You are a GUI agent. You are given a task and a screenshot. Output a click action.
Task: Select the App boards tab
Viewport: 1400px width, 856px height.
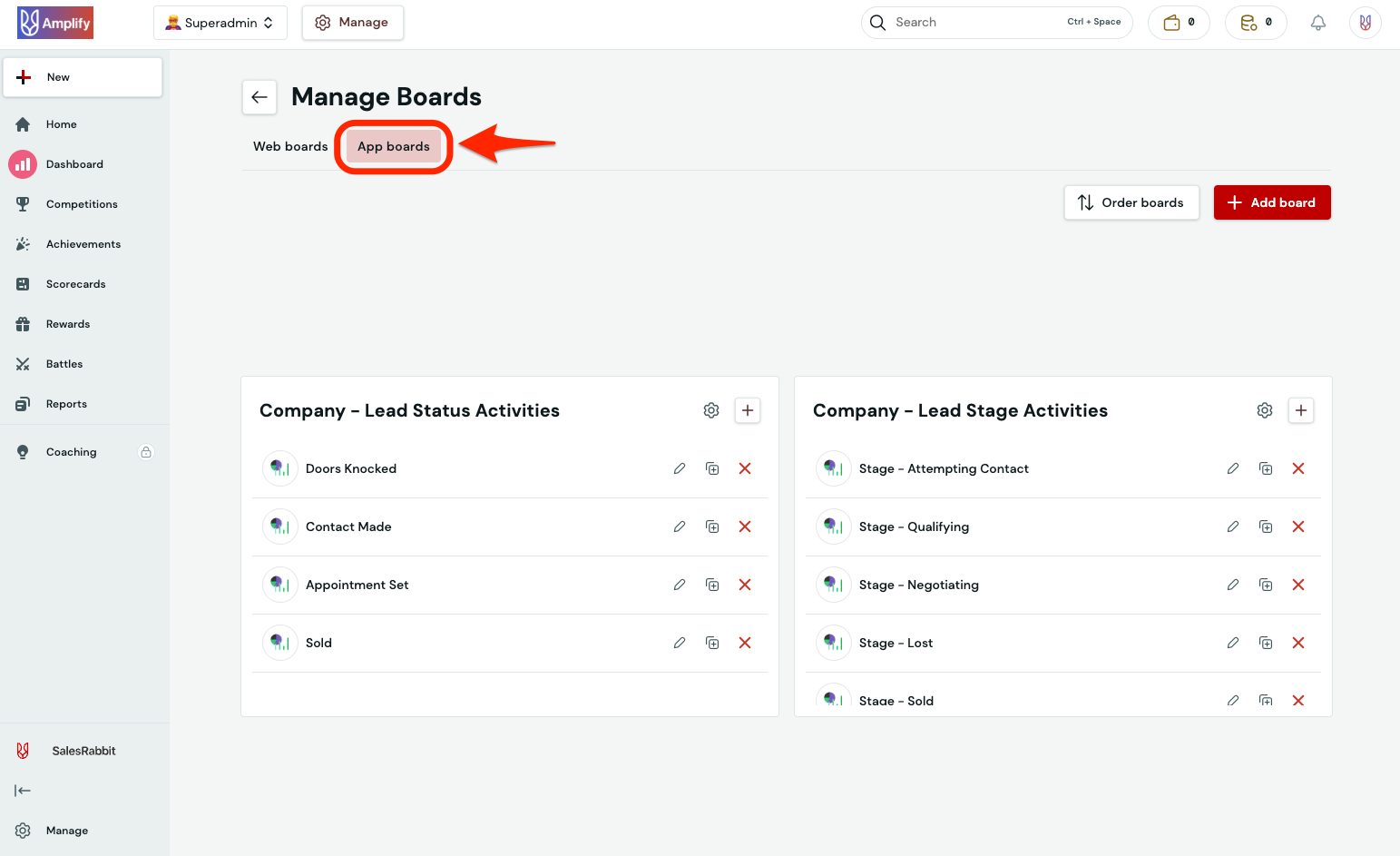click(x=393, y=146)
